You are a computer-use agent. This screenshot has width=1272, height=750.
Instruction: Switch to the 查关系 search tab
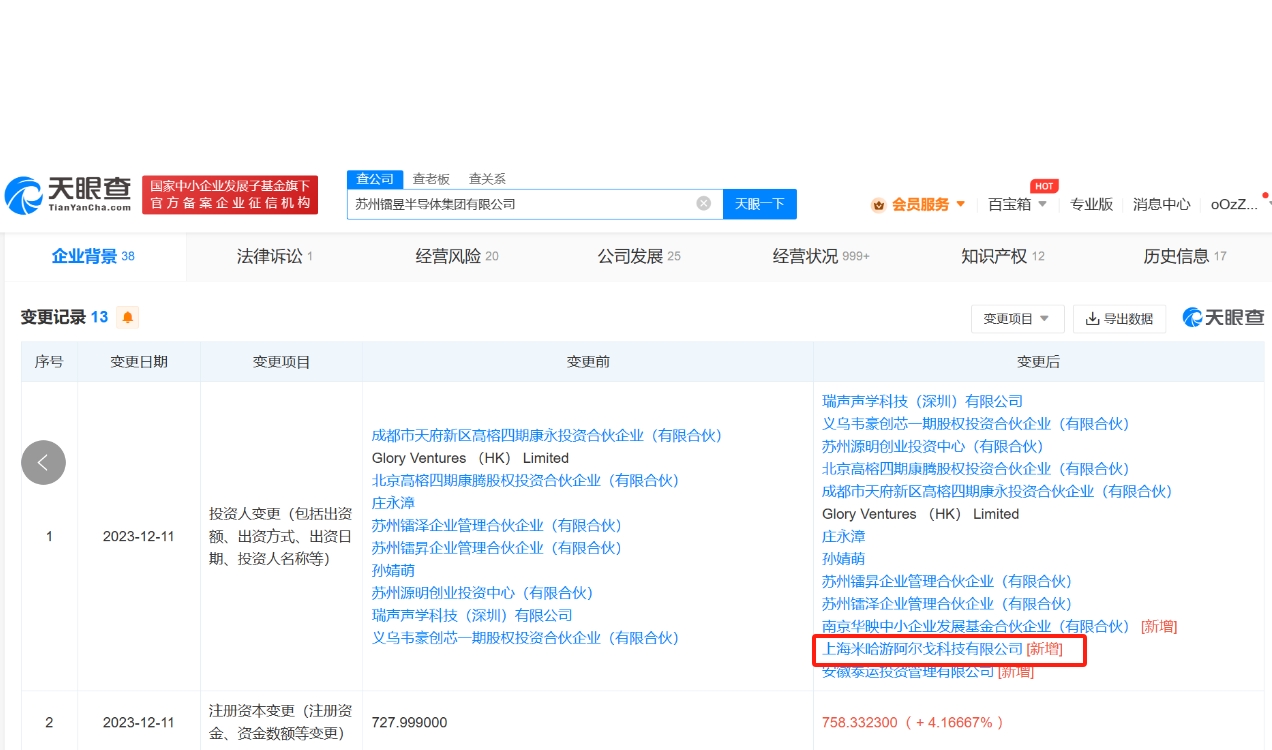click(487, 179)
